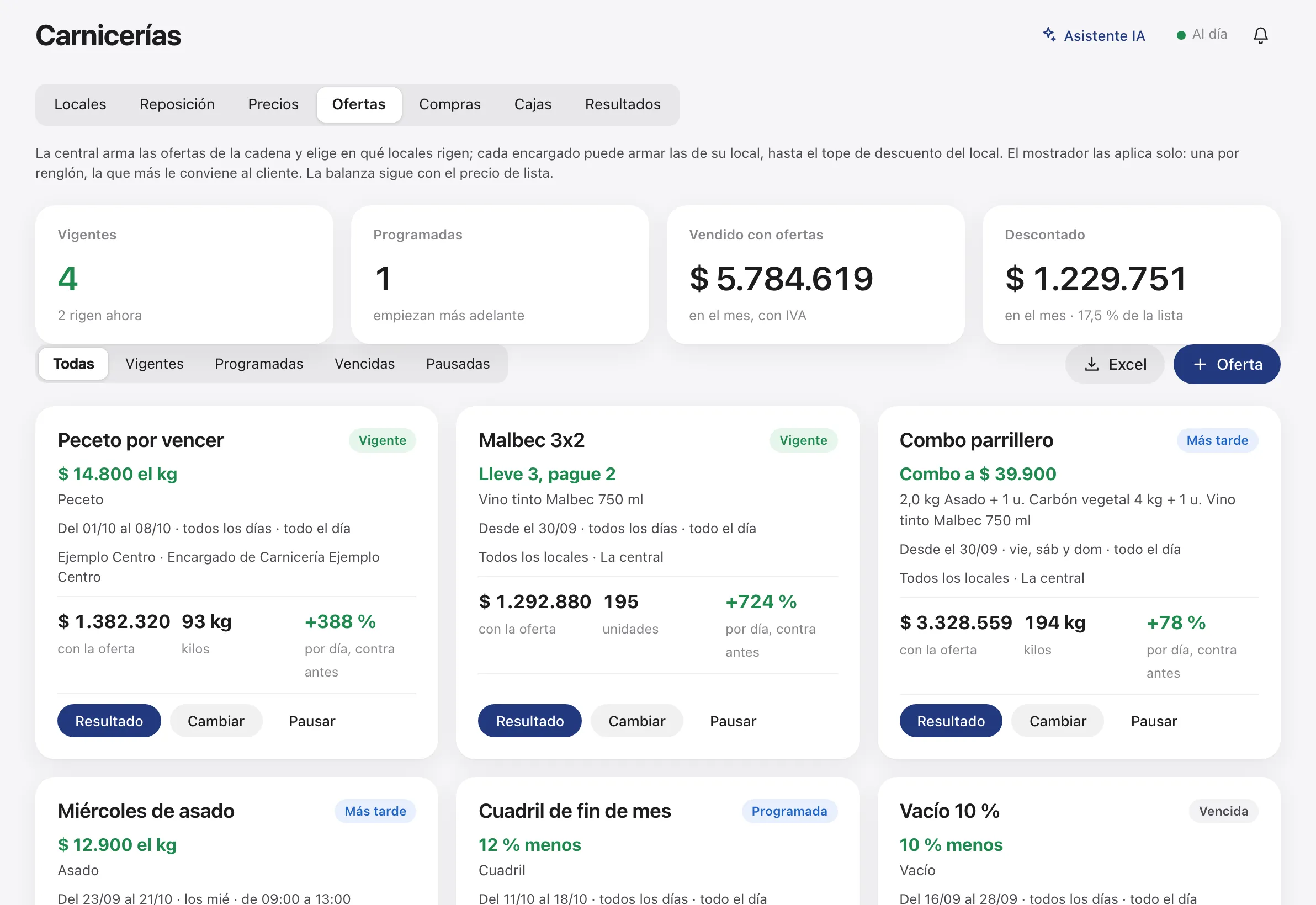Click the Programadas summary card
The height and width of the screenshot is (905, 1316).
(x=500, y=274)
